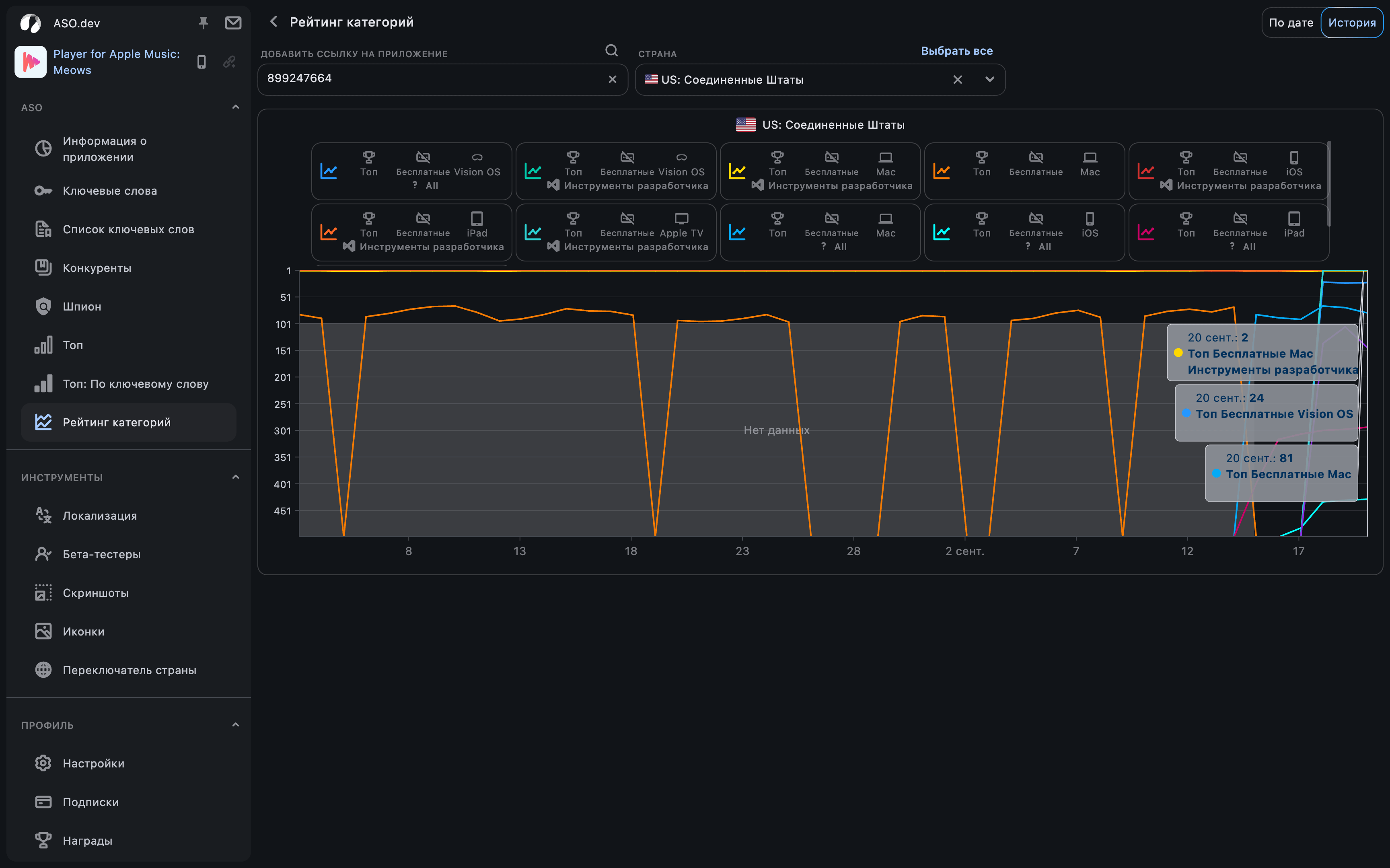Image resolution: width=1390 pixels, height=868 pixels.
Task: Click the phone device icon beside app name
Action: click(202, 62)
